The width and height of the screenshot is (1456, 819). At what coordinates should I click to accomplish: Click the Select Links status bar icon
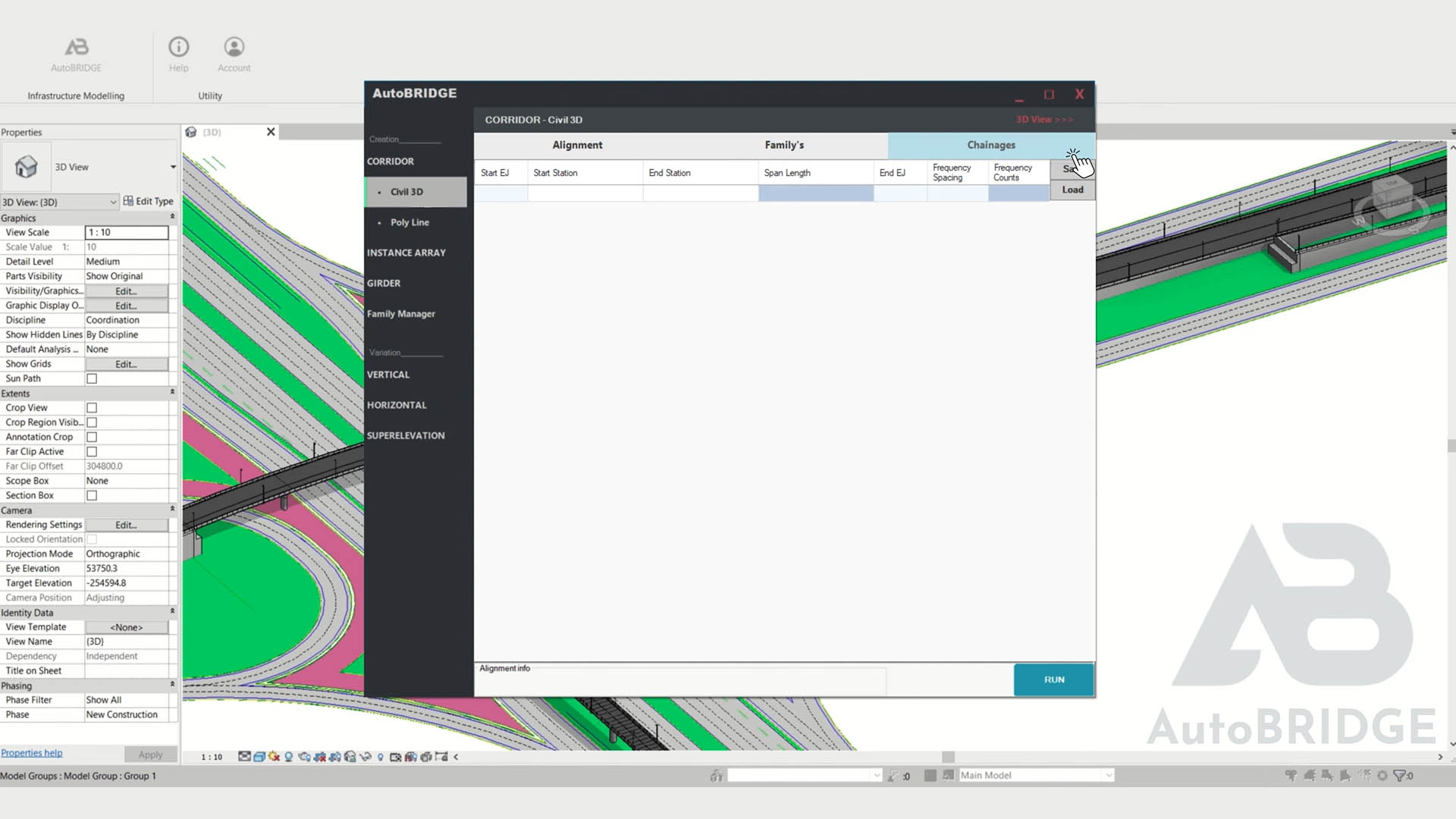click(1290, 776)
